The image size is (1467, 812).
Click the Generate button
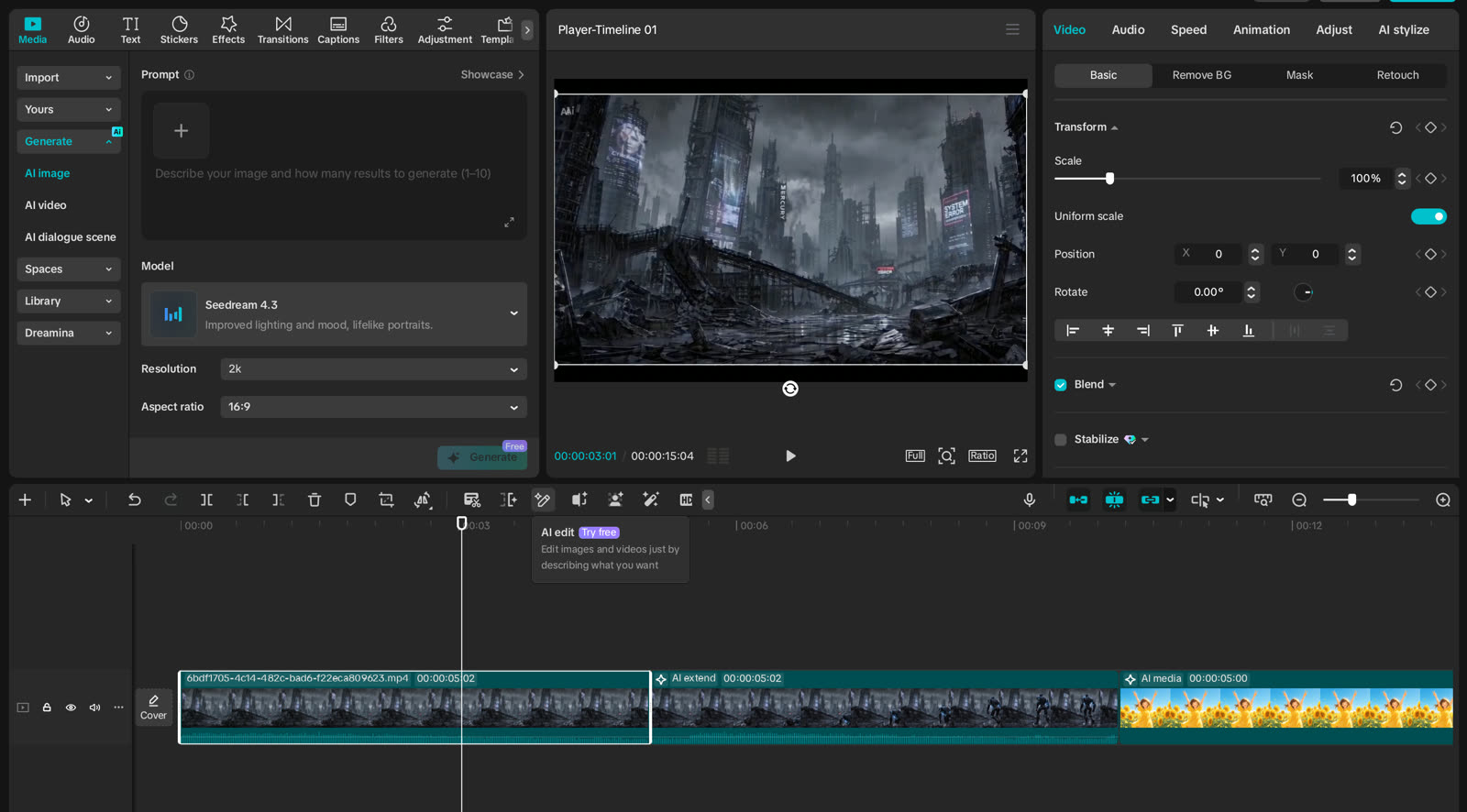[482, 457]
